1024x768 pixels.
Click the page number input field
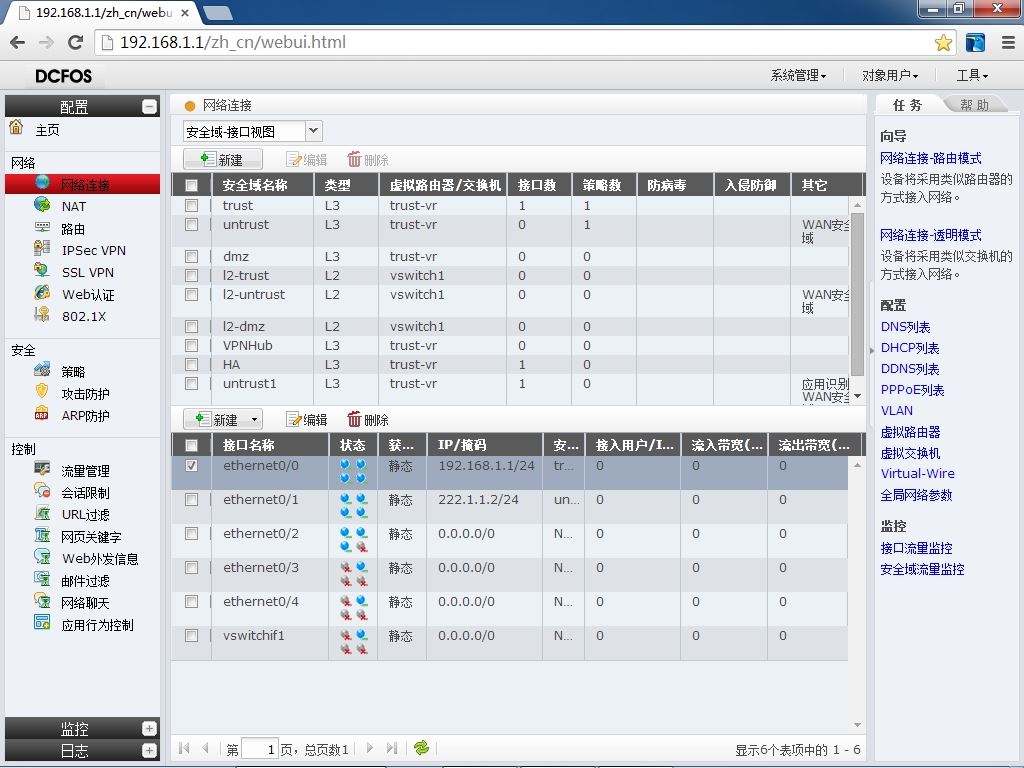click(x=259, y=749)
